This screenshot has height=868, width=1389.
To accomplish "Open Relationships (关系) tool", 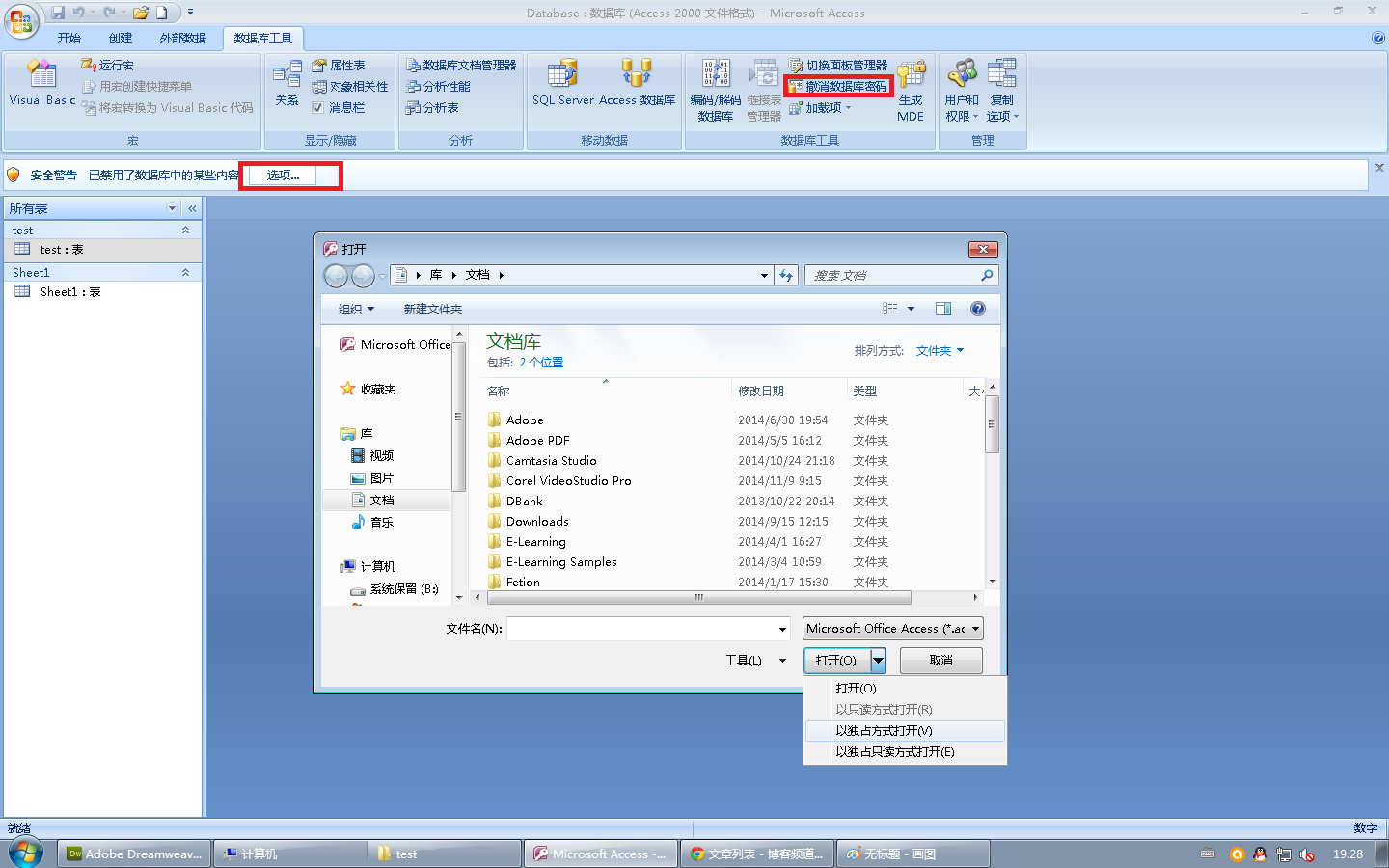I will 286,84.
